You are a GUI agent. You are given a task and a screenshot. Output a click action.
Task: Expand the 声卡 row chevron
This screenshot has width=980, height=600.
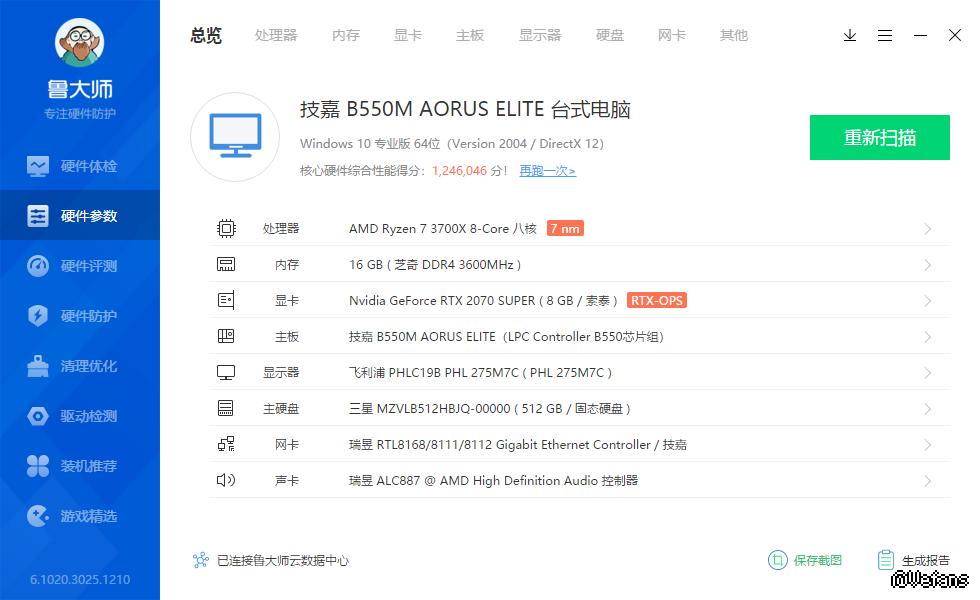click(928, 481)
